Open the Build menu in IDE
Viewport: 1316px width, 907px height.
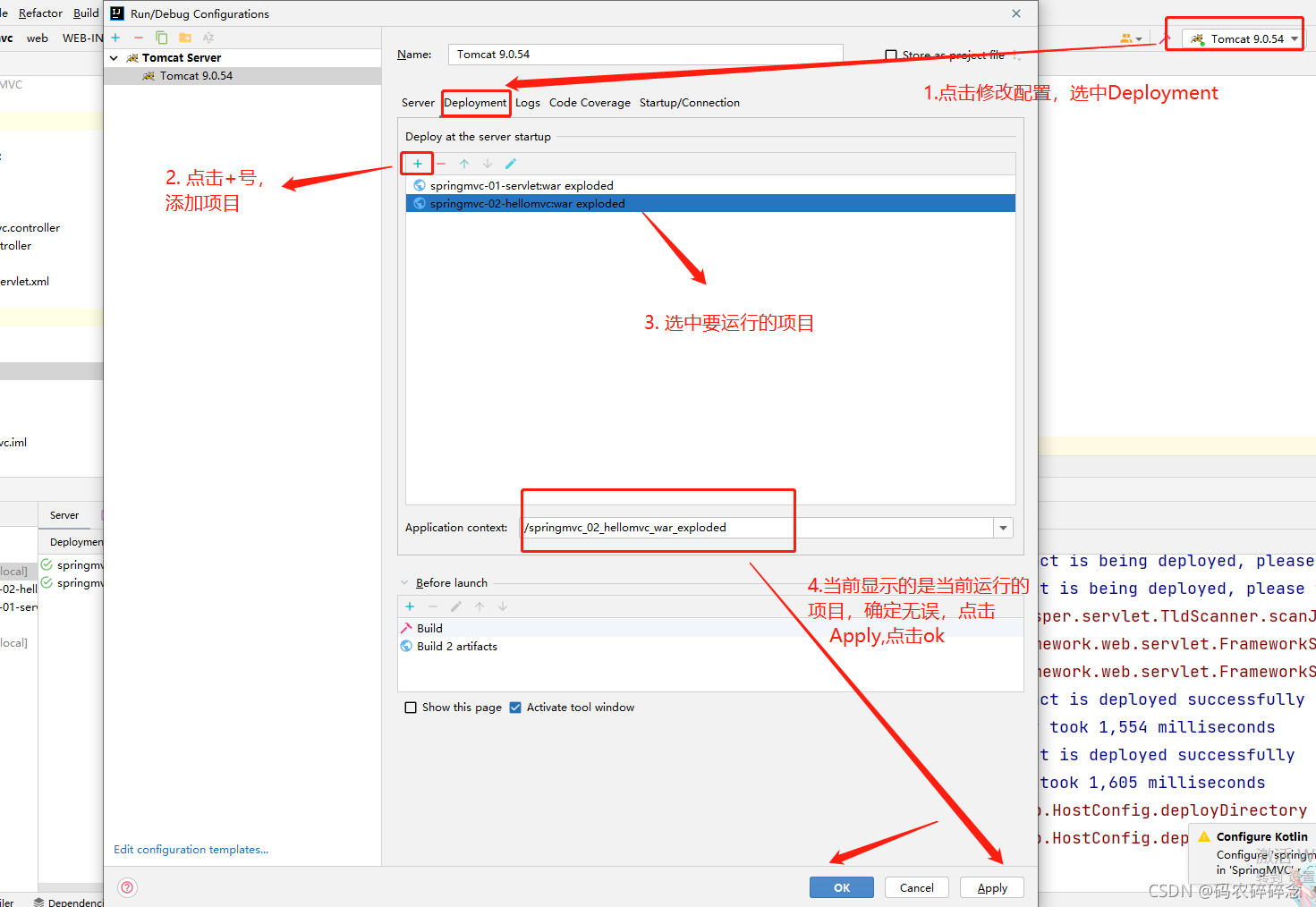(86, 13)
